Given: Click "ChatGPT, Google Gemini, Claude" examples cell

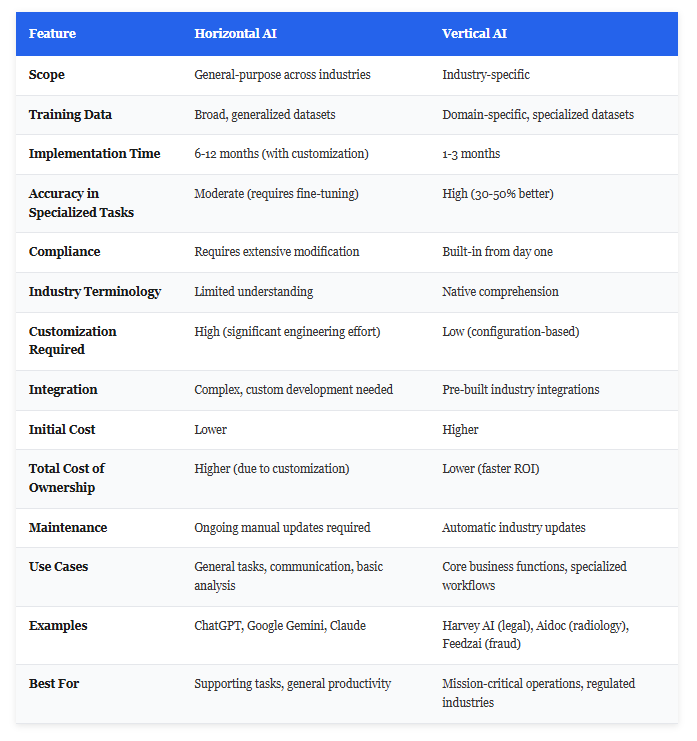Looking at the screenshot, I should (280, 626).
